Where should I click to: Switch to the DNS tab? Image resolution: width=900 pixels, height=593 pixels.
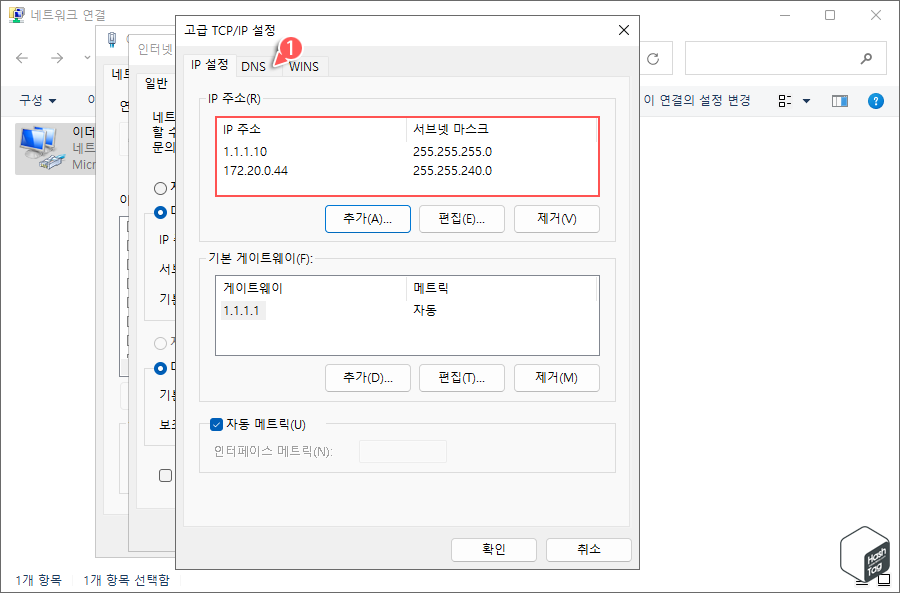(x=253, y=66)
